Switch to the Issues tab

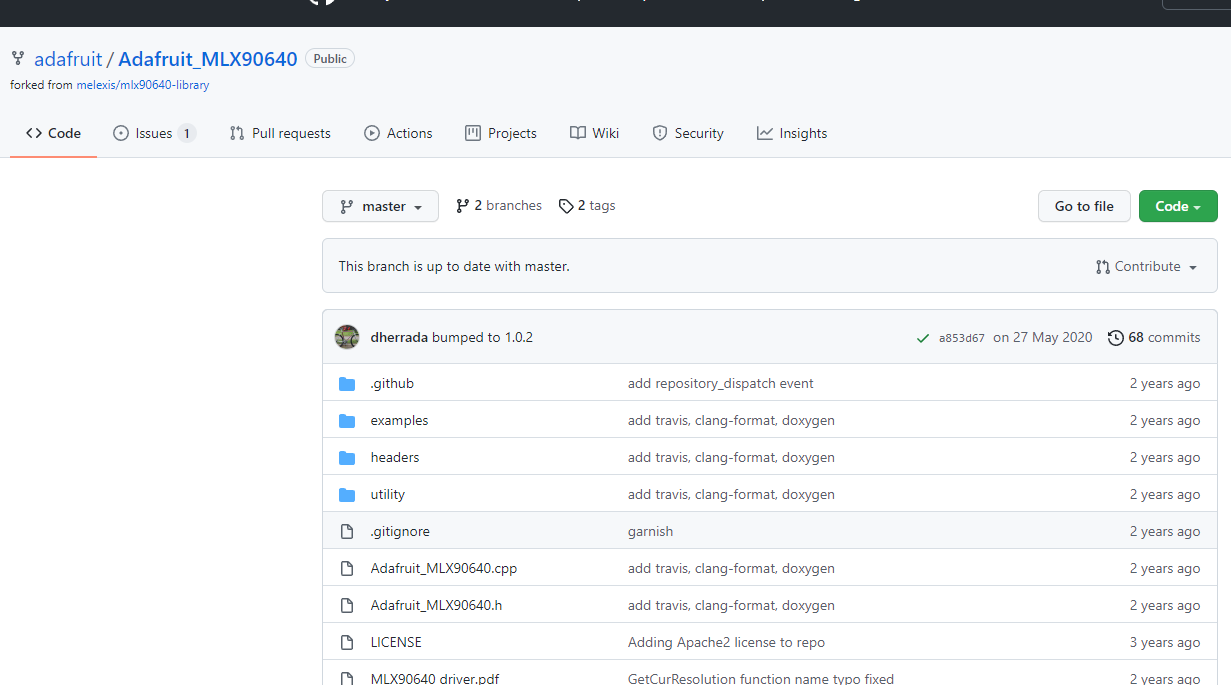(154, 133)
